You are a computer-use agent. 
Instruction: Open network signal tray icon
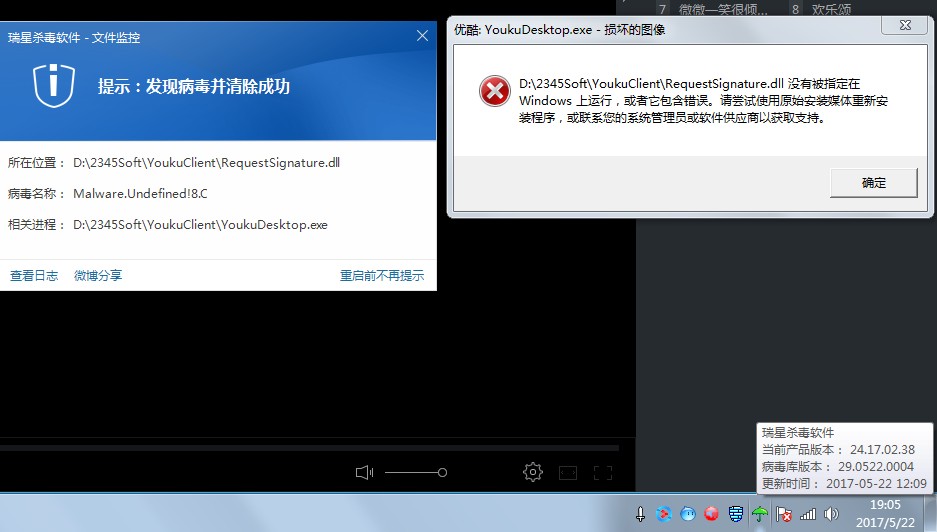click(807, 513)
